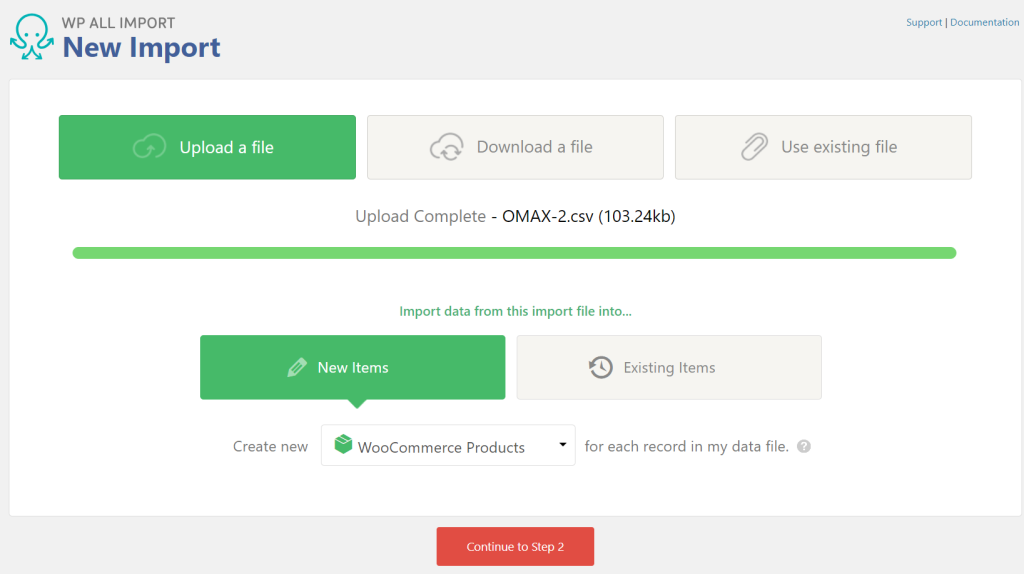This screenshot has height=574, width=1024.
Task: Click the cloud download sync icon
Action: coord(446,148)
